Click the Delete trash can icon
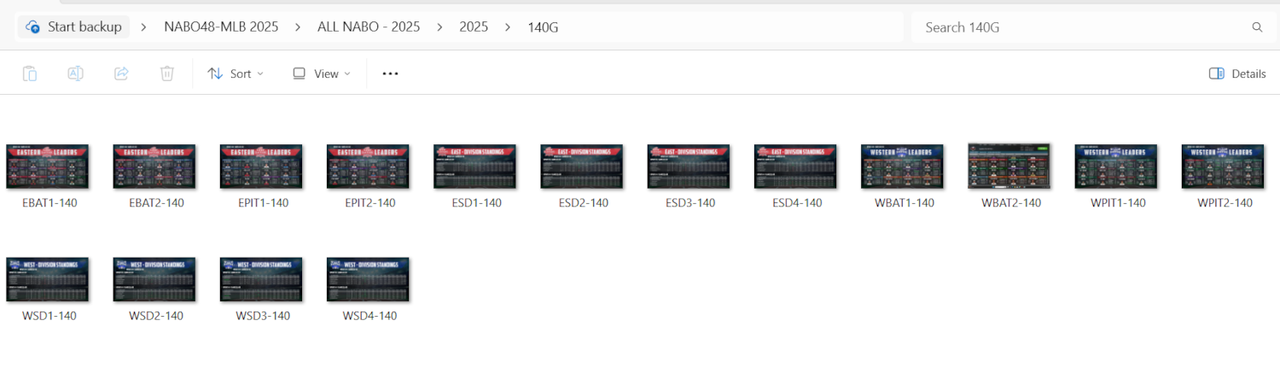The width and height of the screenshot is (1280, 368). point(167,73)
